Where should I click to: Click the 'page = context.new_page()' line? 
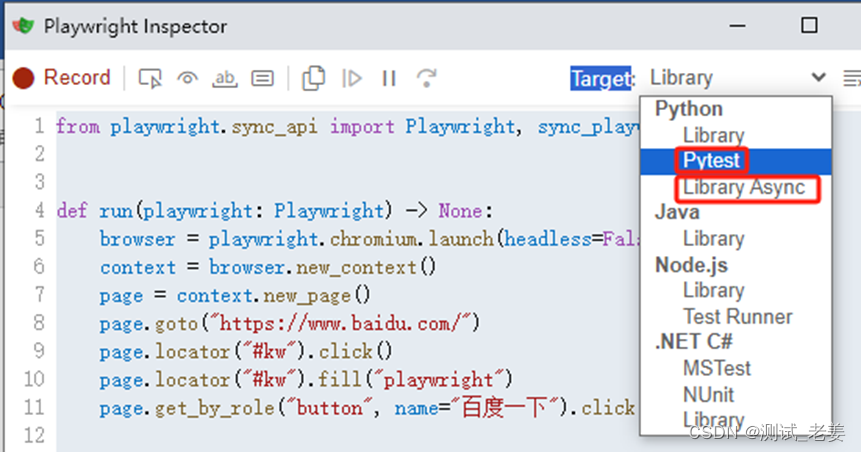tap(234, 295)
